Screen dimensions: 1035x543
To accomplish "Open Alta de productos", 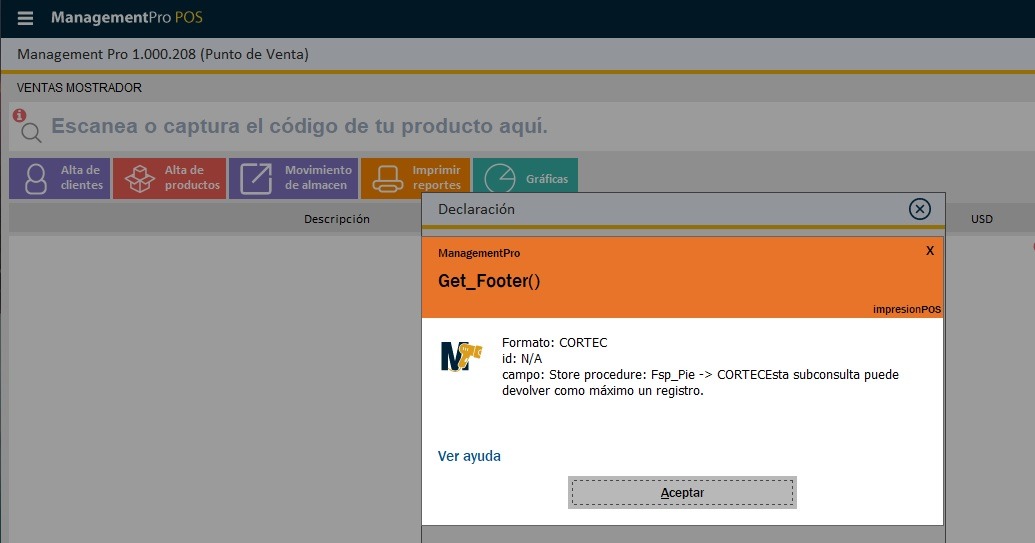I will click(x=170, y=178).
